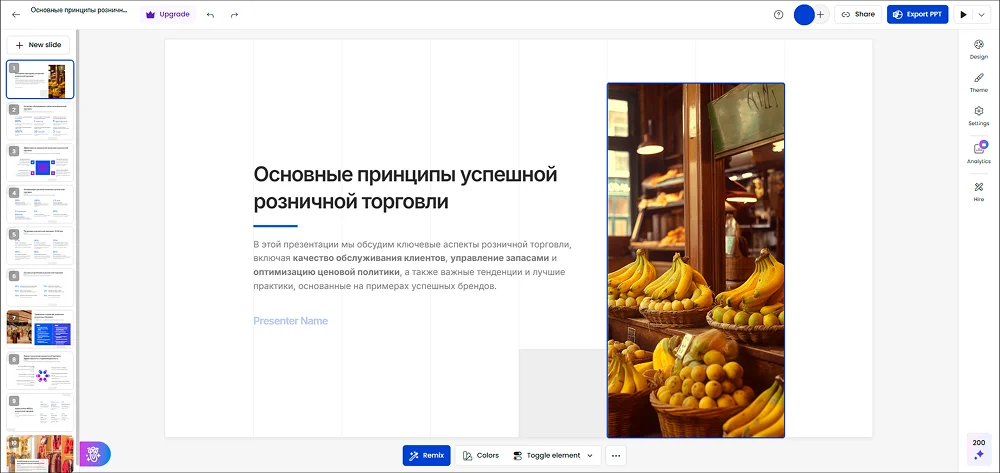Click the Export PPT button

(917, 15)
